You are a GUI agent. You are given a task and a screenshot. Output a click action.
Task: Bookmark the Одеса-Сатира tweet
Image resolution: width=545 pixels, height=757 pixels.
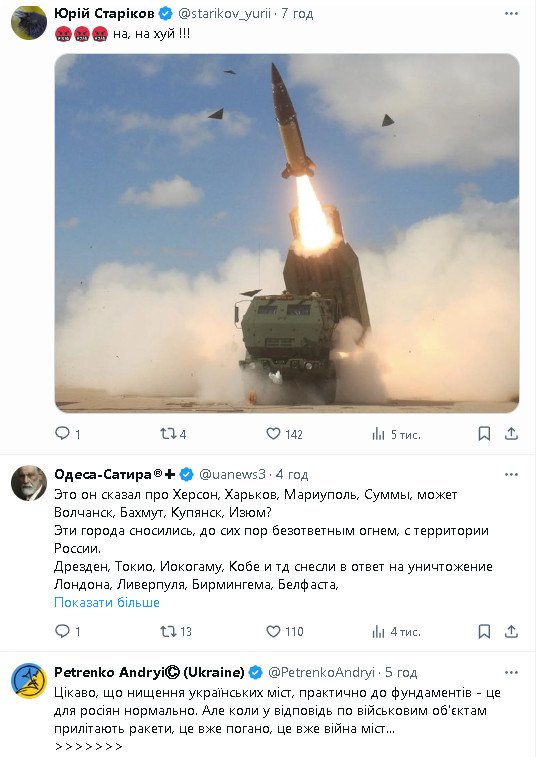point(484,631)
